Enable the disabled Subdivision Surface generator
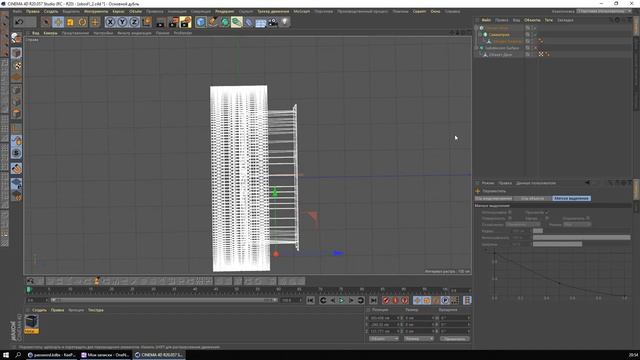Viewport: 640px width, 360px height. [535, 48]
